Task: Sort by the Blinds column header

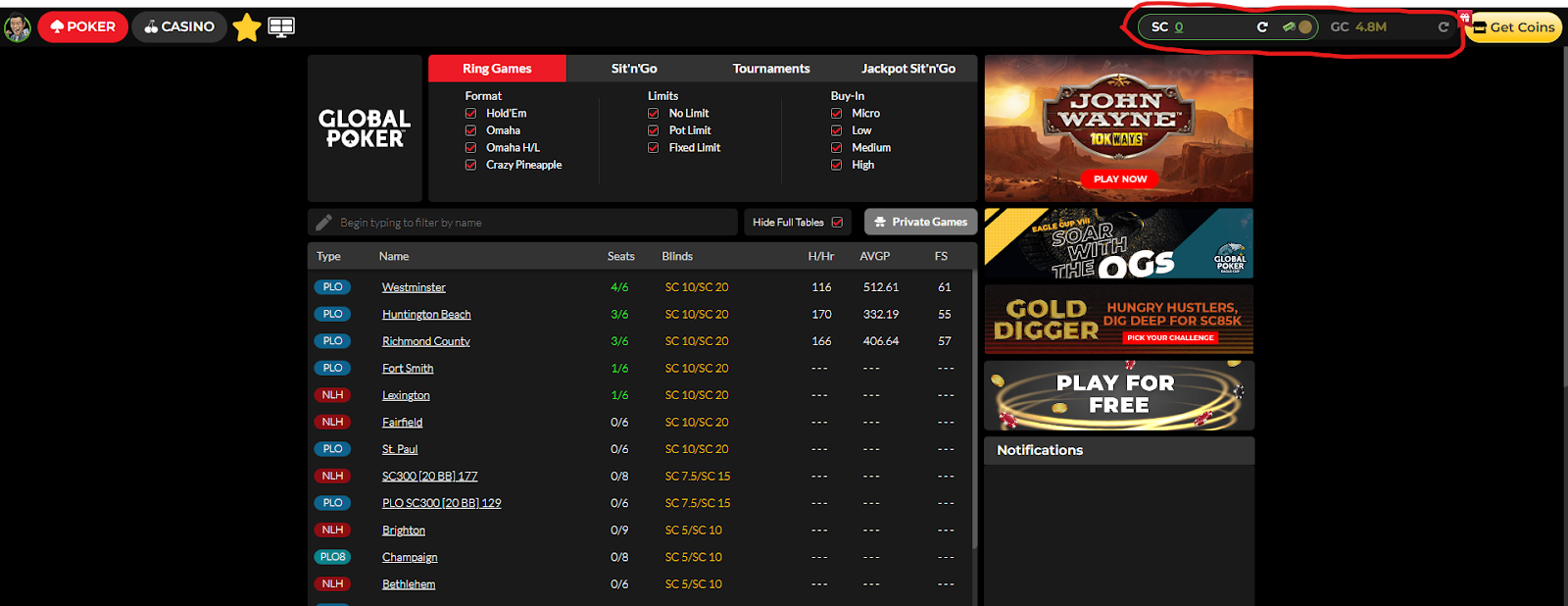Action: coord(677,256)
